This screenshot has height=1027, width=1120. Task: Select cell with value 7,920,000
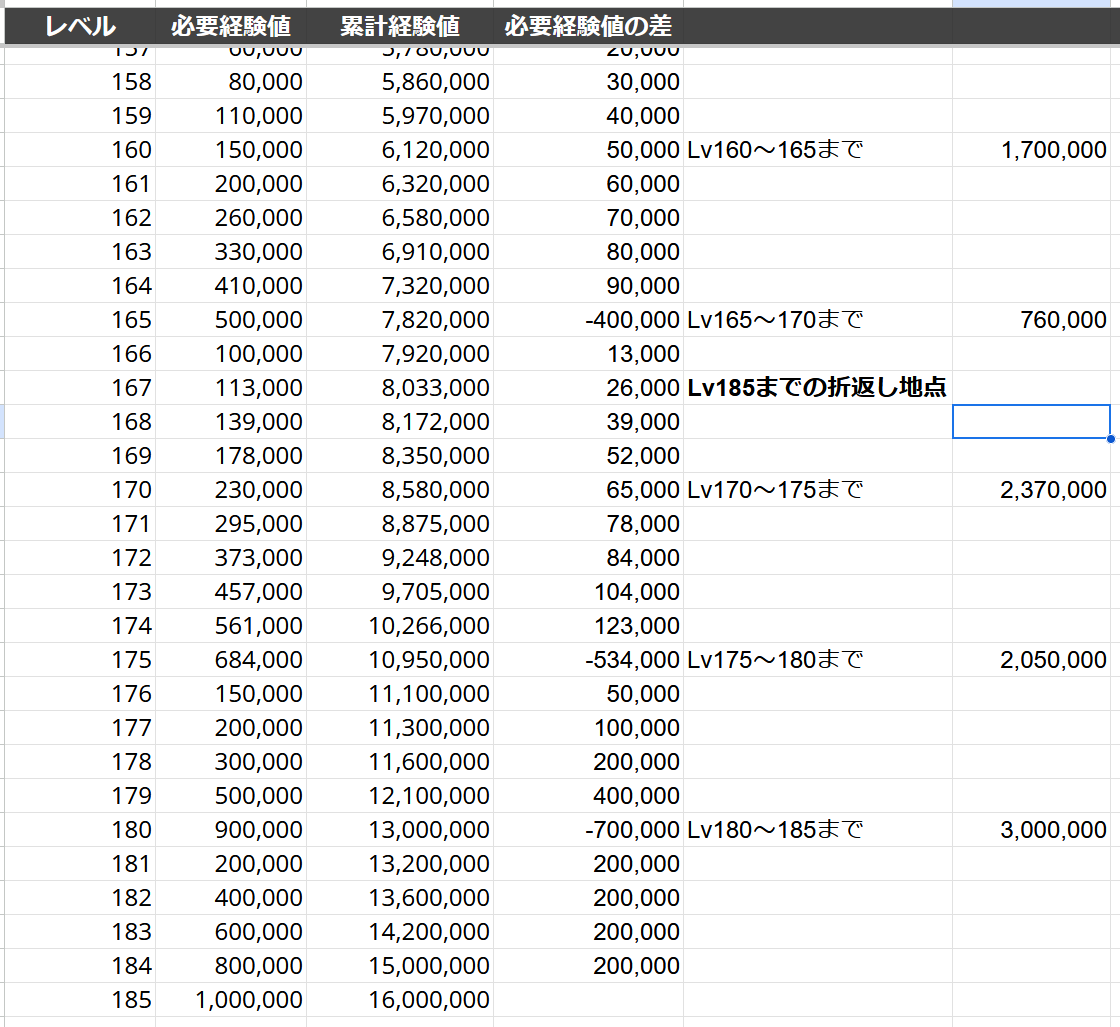coord(400,354)
